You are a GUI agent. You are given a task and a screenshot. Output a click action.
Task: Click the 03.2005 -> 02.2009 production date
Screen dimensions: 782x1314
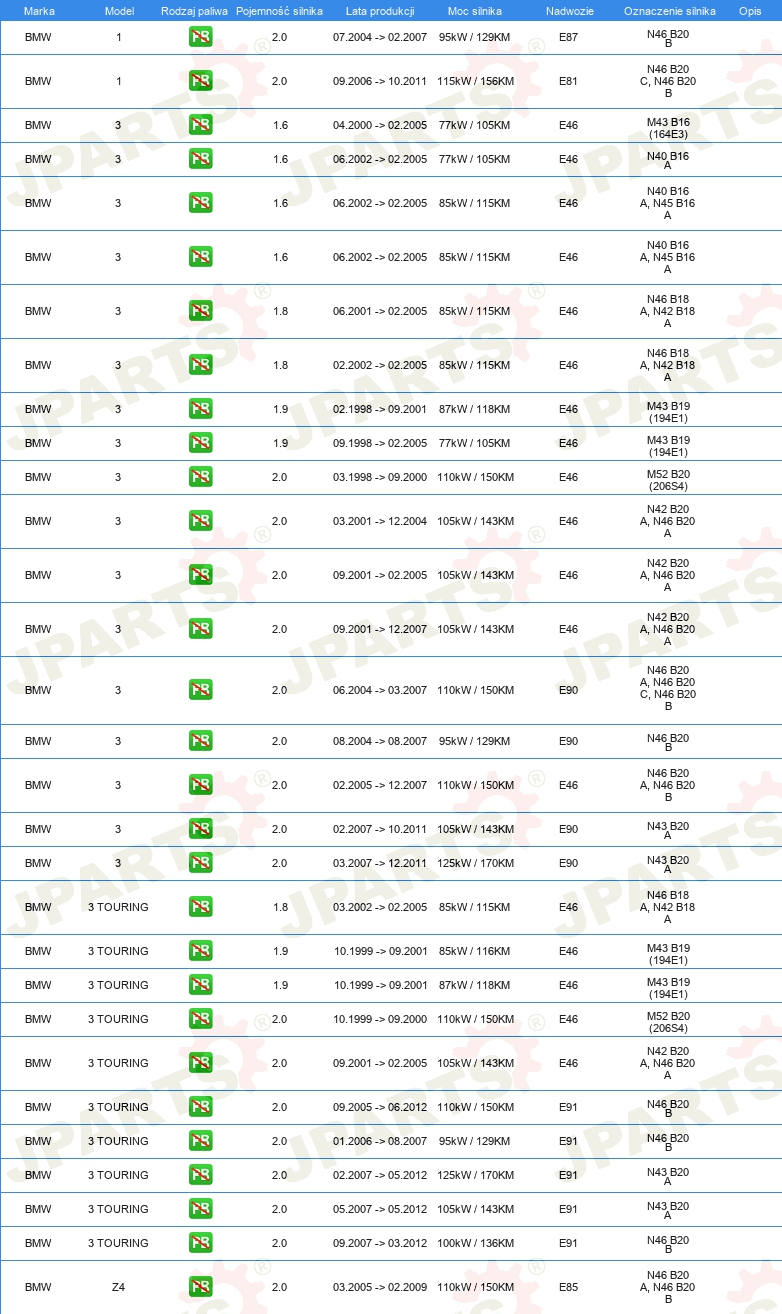pos(380,1287)
